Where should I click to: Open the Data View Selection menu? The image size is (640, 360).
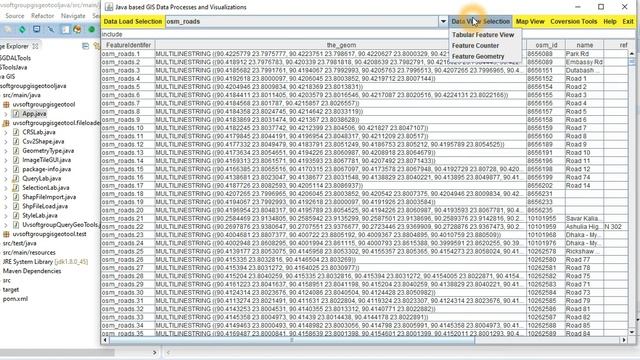click(480, 21)
